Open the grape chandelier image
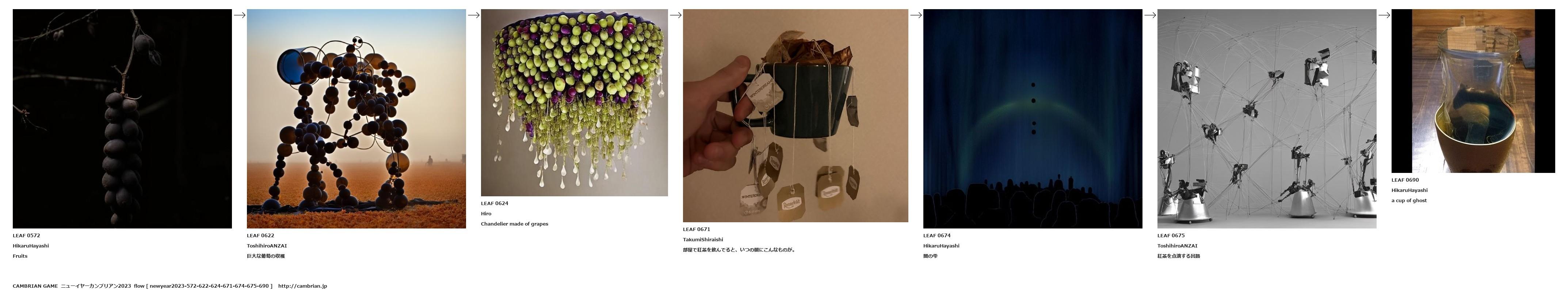 click(x=574, y=102)
